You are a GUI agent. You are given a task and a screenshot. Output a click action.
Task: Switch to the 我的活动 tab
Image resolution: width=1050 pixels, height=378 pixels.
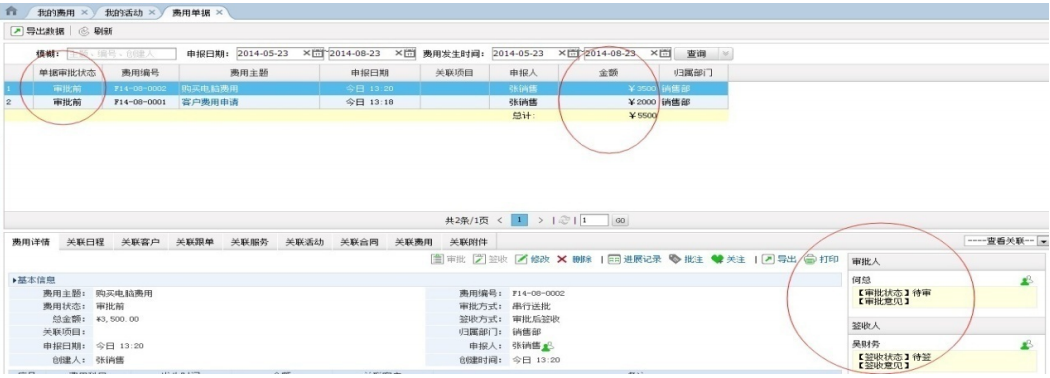[x=125, y=12]
